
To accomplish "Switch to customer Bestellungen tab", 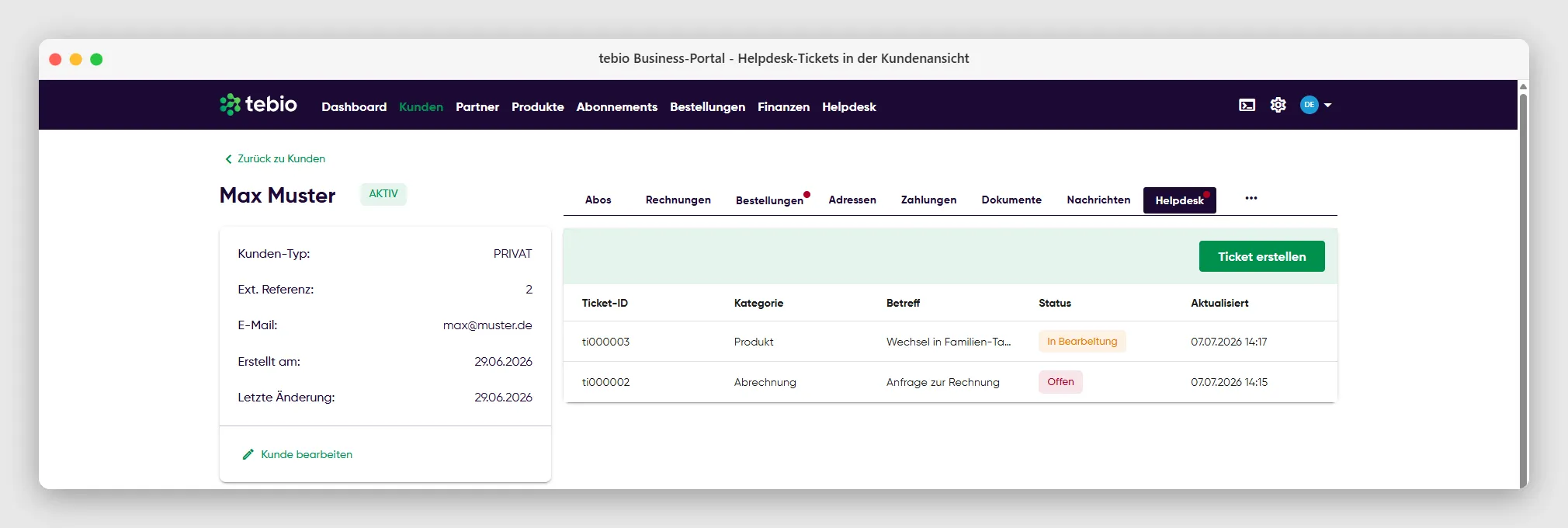I will click(770, 200).
